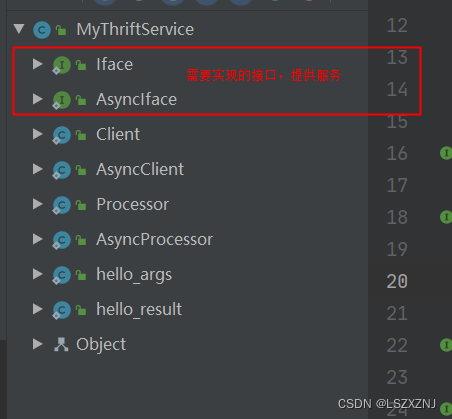Expand the AsyncIface node arrow
This screenshot has width=452, height=419.
point(38,99)
